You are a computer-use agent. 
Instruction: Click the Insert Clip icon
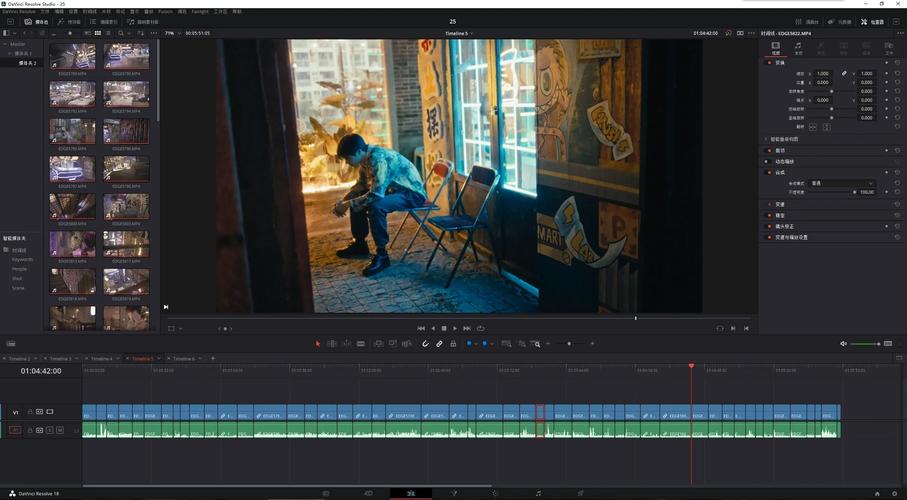point(379,344)
